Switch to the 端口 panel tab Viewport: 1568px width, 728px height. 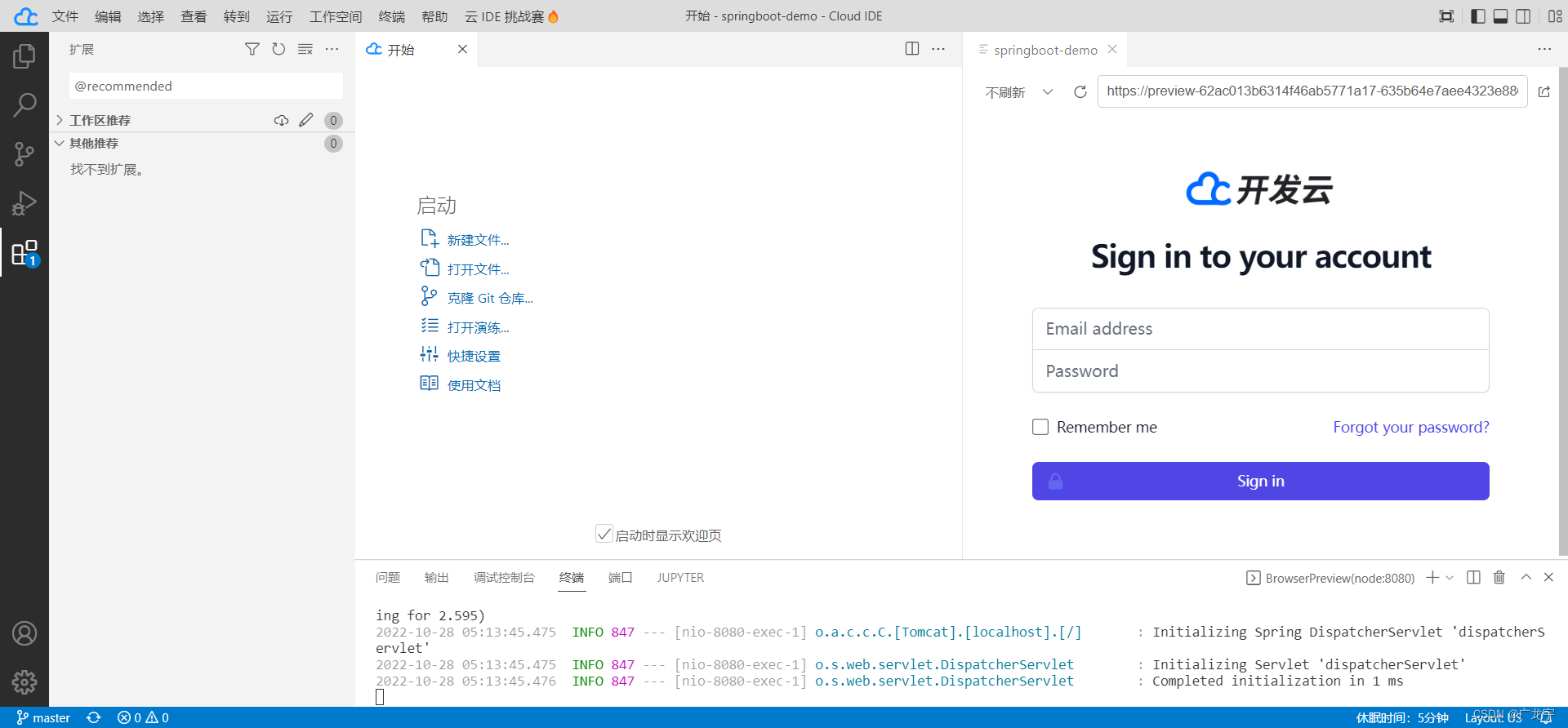point(621,578)
